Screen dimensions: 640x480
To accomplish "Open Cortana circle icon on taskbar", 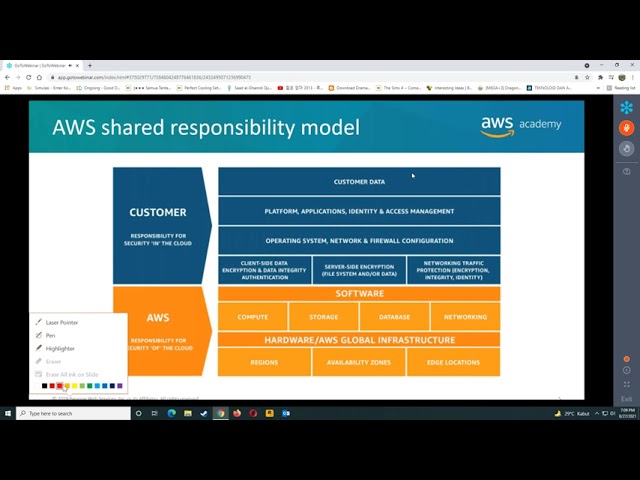I will [139, 413].
